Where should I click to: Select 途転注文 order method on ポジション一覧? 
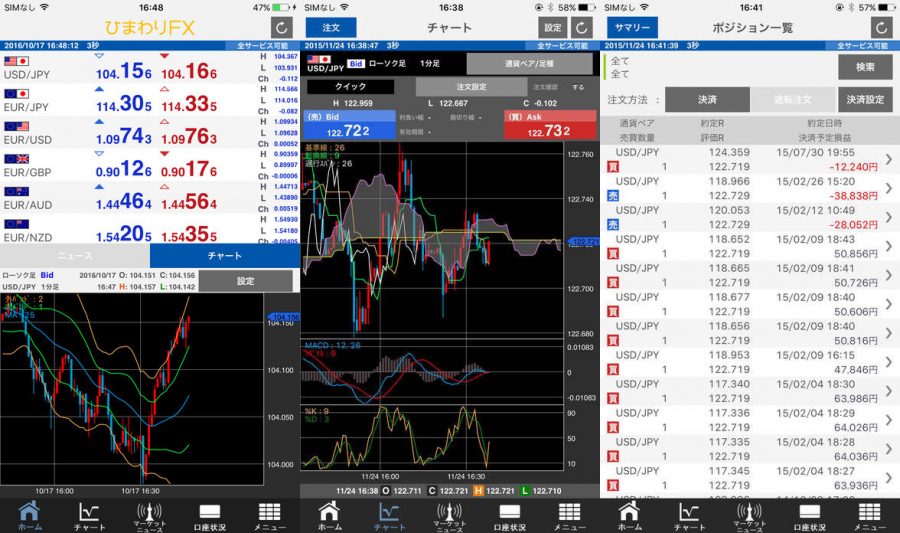793,99
